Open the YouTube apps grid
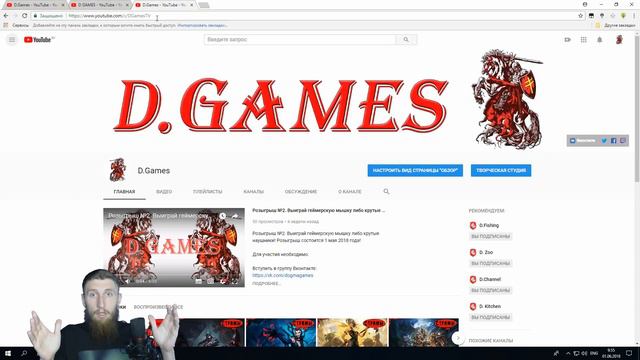Image resolution: width=640 pixels, height=360 pixels. tap(584, 40)
